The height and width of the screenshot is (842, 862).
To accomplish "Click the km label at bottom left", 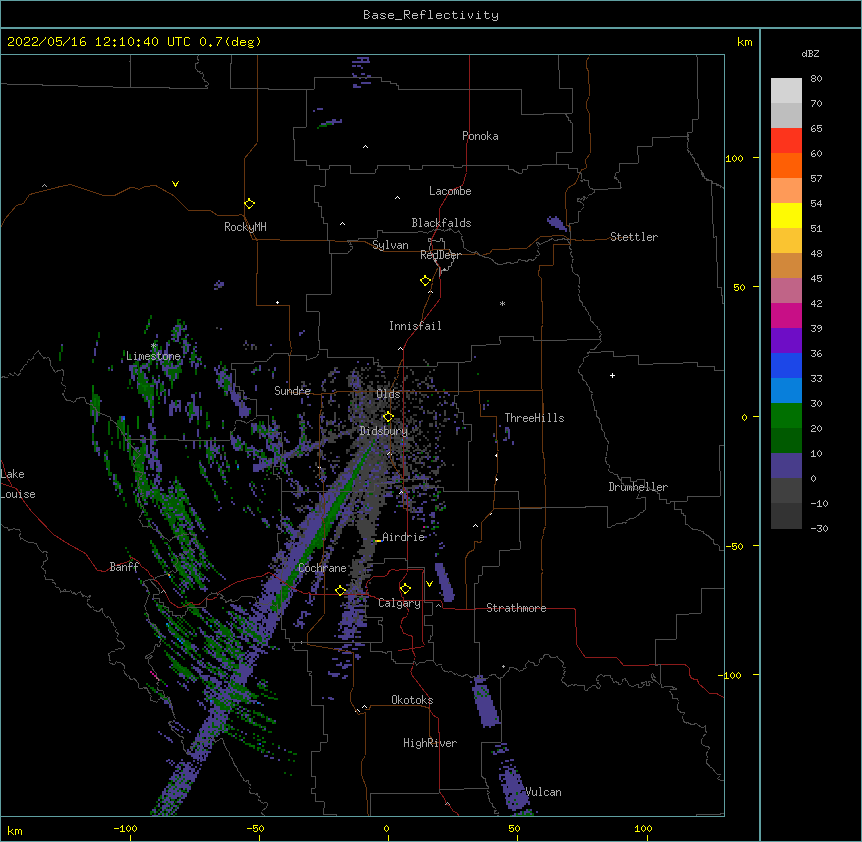I will click(x=15, y=830).
